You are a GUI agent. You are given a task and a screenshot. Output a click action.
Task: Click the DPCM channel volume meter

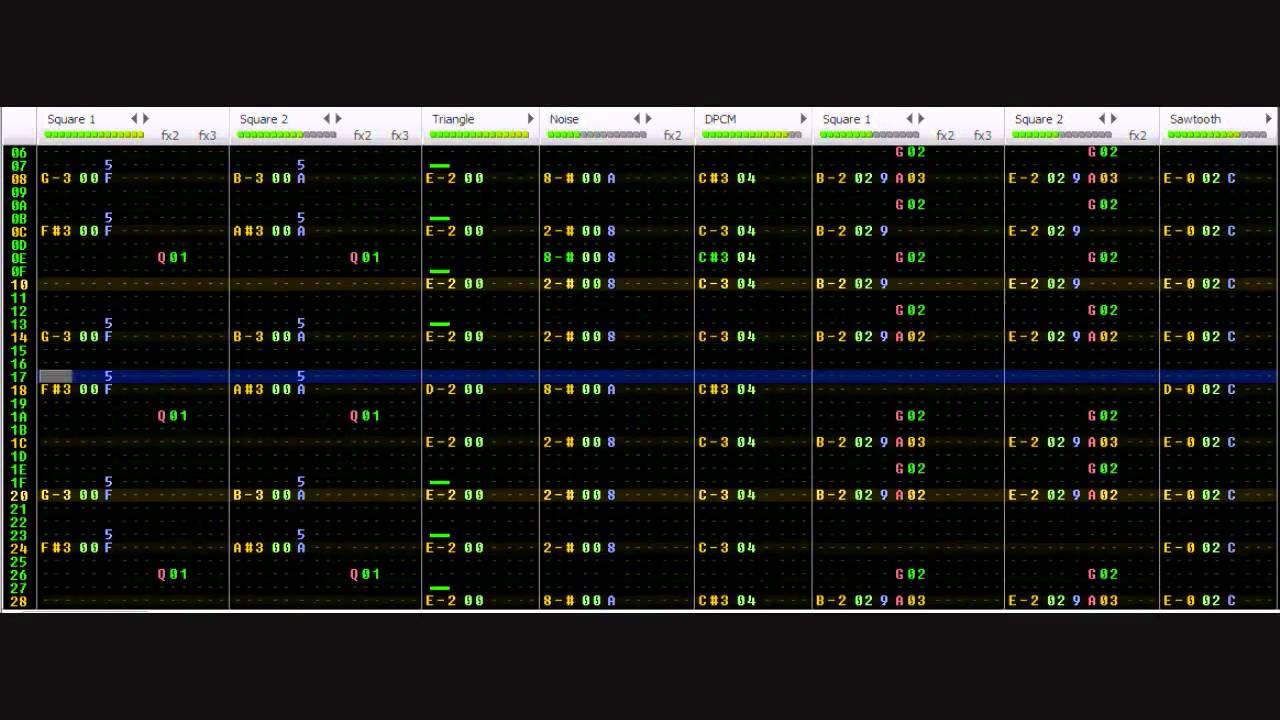[x=753, y=134]
